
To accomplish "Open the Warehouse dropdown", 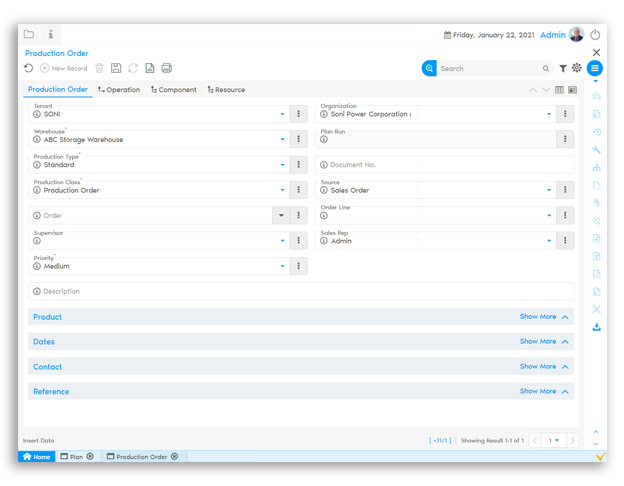I will coord(282,140).
